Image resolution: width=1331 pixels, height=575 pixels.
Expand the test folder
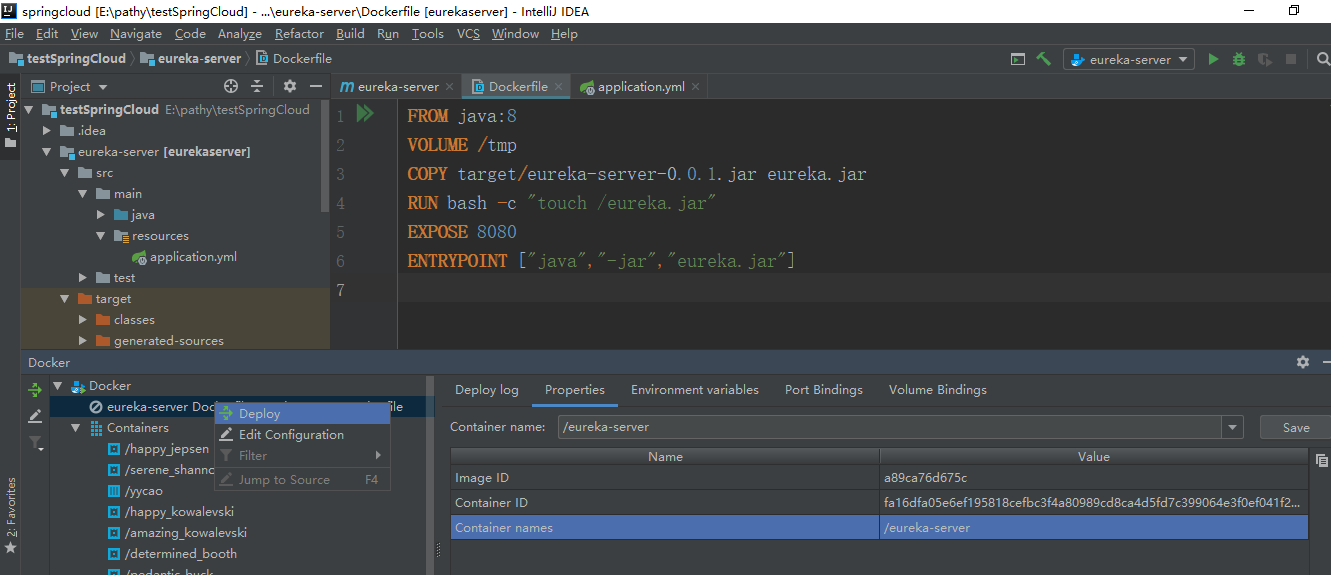tap(83, 278)
